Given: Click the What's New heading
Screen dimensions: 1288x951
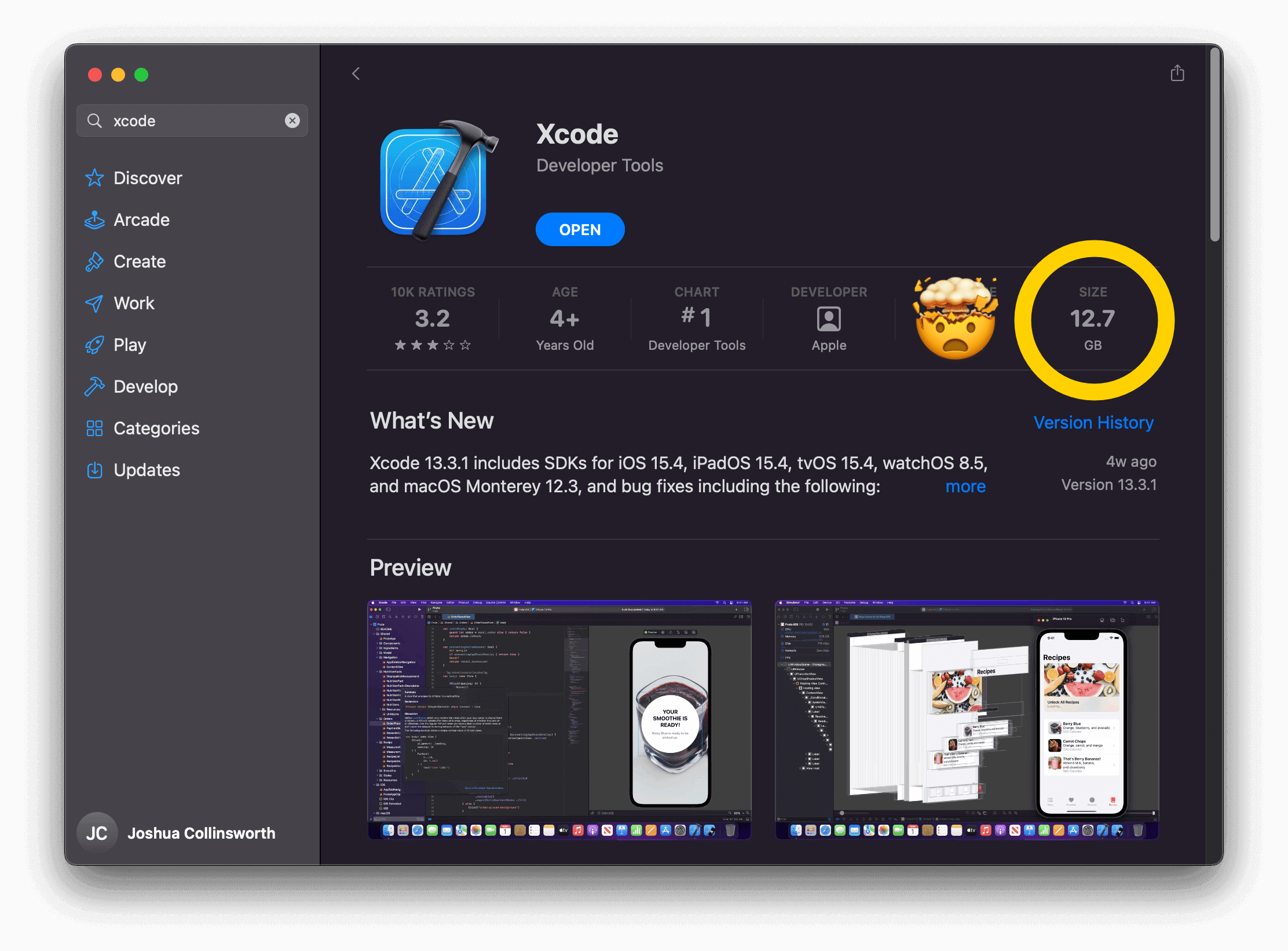Looking at the screenshot, I should [x=431, y=421].
